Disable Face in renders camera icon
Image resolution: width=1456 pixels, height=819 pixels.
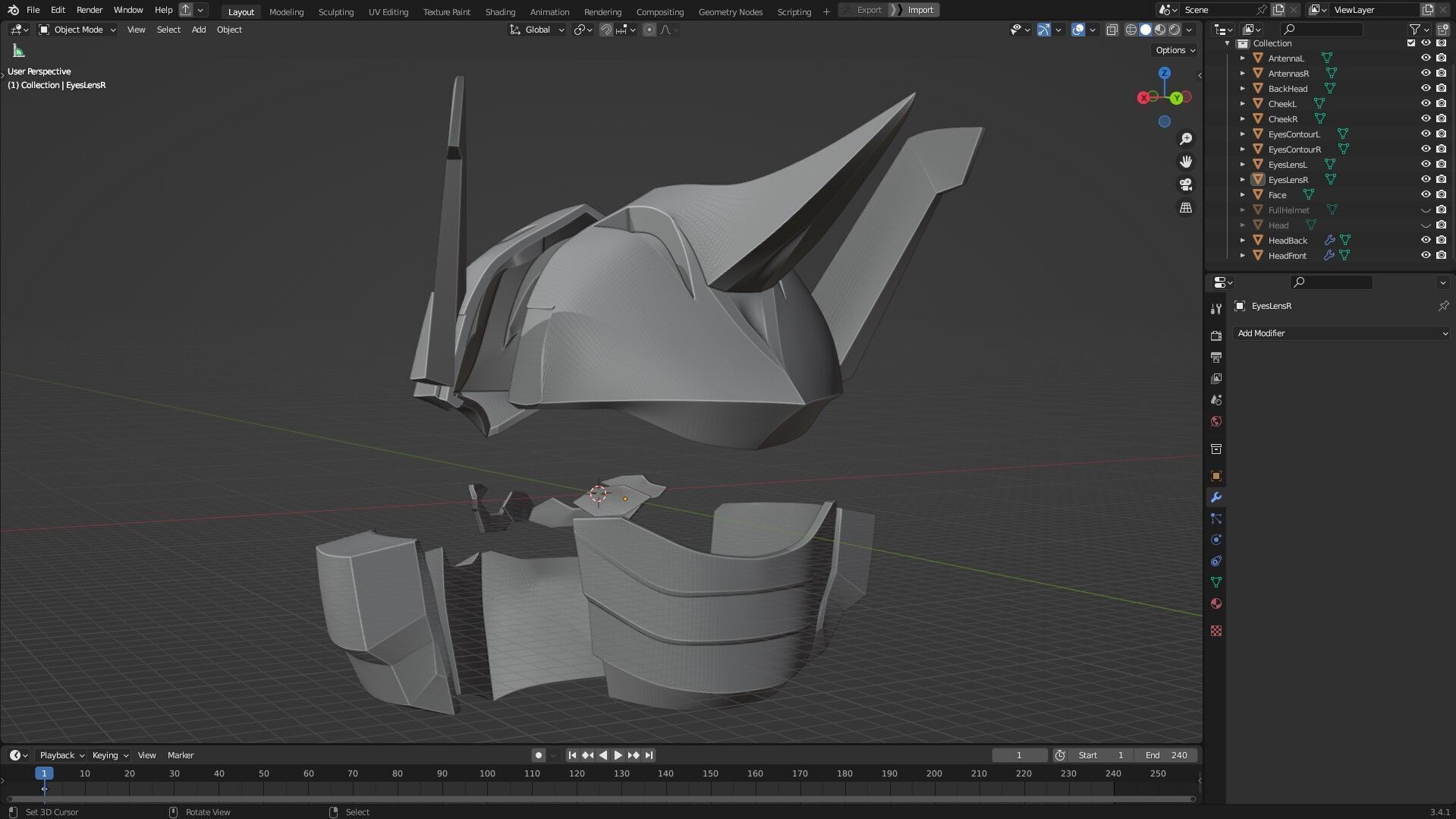pyautogui.click(x=1441, y=194)
